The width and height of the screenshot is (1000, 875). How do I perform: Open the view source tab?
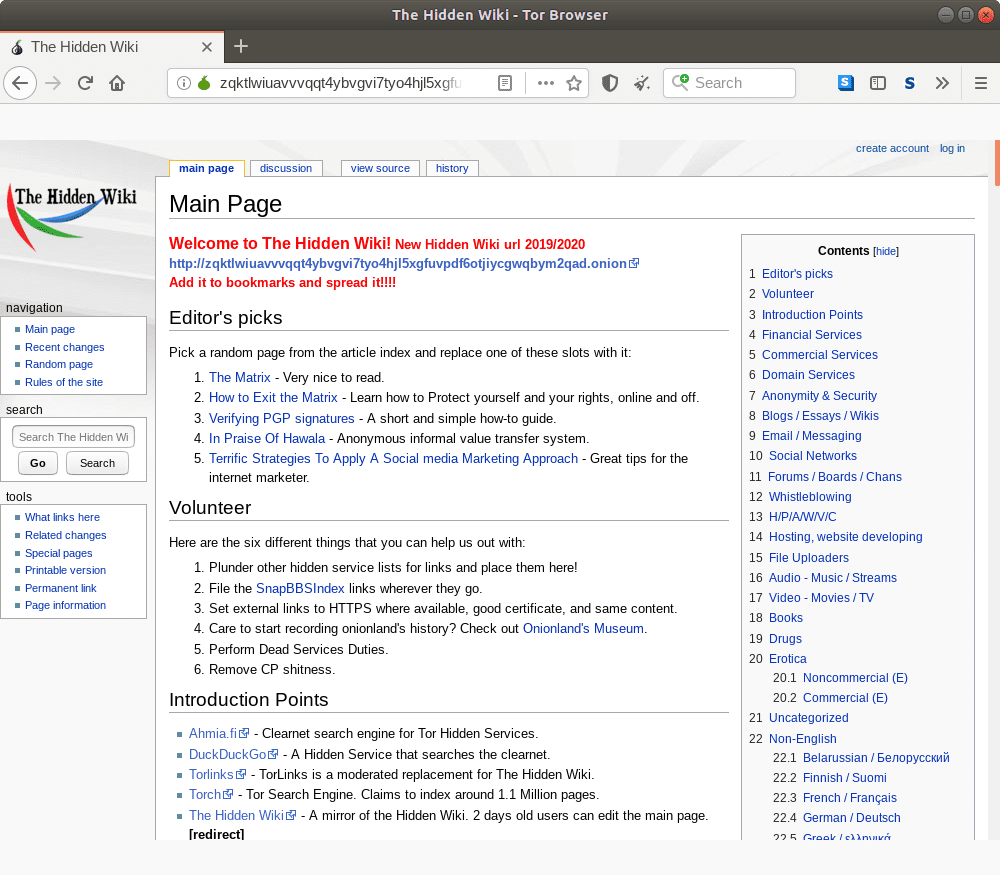[x=380, y=168]
